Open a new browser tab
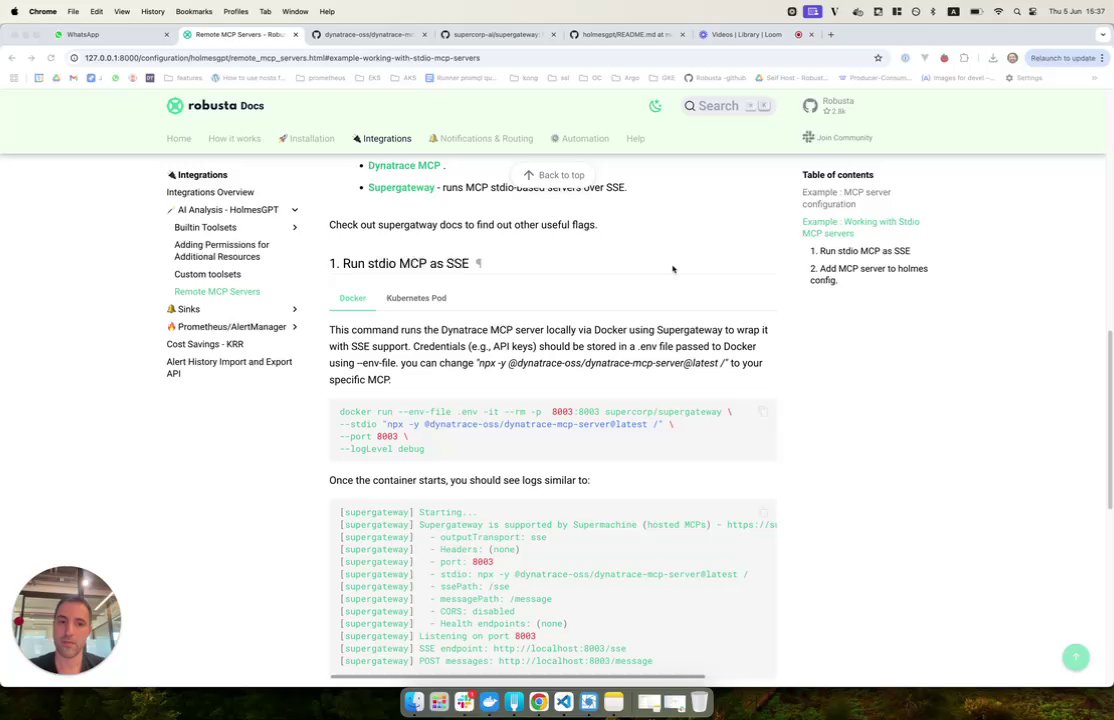Screen dimensions: 1114x720 831,34
